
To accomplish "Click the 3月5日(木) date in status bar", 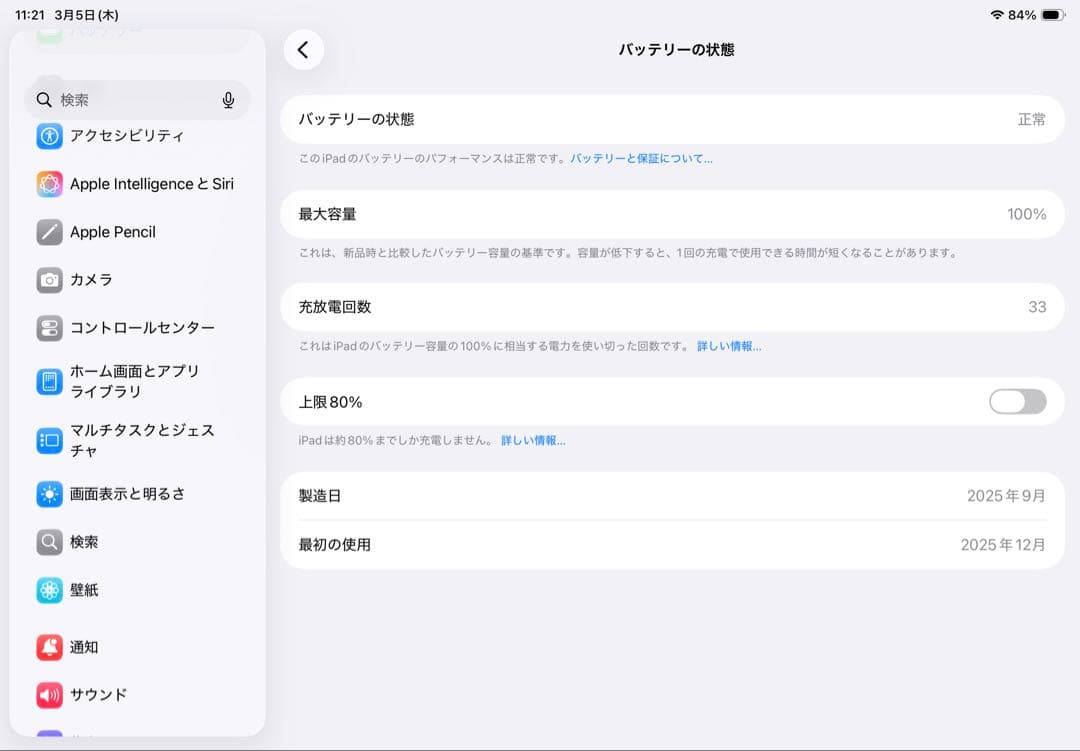I will [86, 15].
